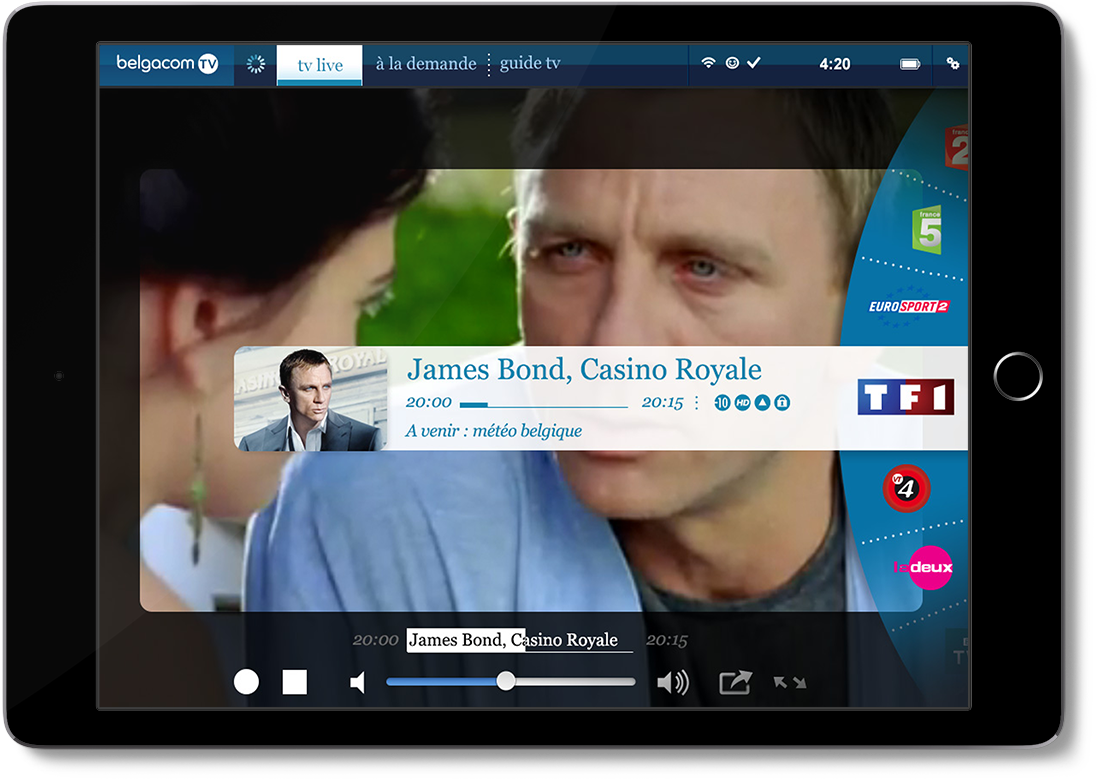Tap the 20:15 end time in the info card
Image resolution: width=1097 pixels, height=779 pixels.
[x=662, y=402]
